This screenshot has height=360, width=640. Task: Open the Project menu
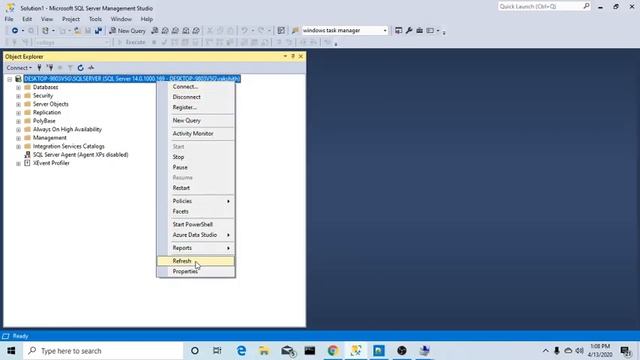(71, 19)
